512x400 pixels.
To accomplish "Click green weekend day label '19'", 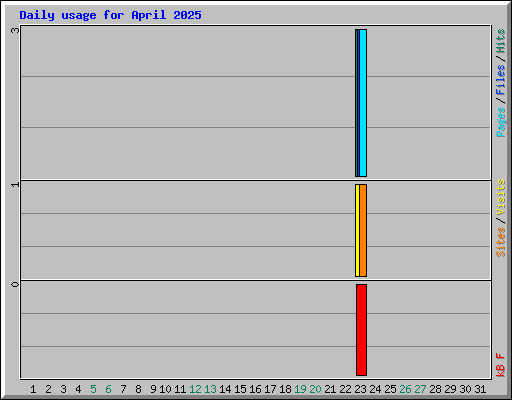I will point(300,389).
